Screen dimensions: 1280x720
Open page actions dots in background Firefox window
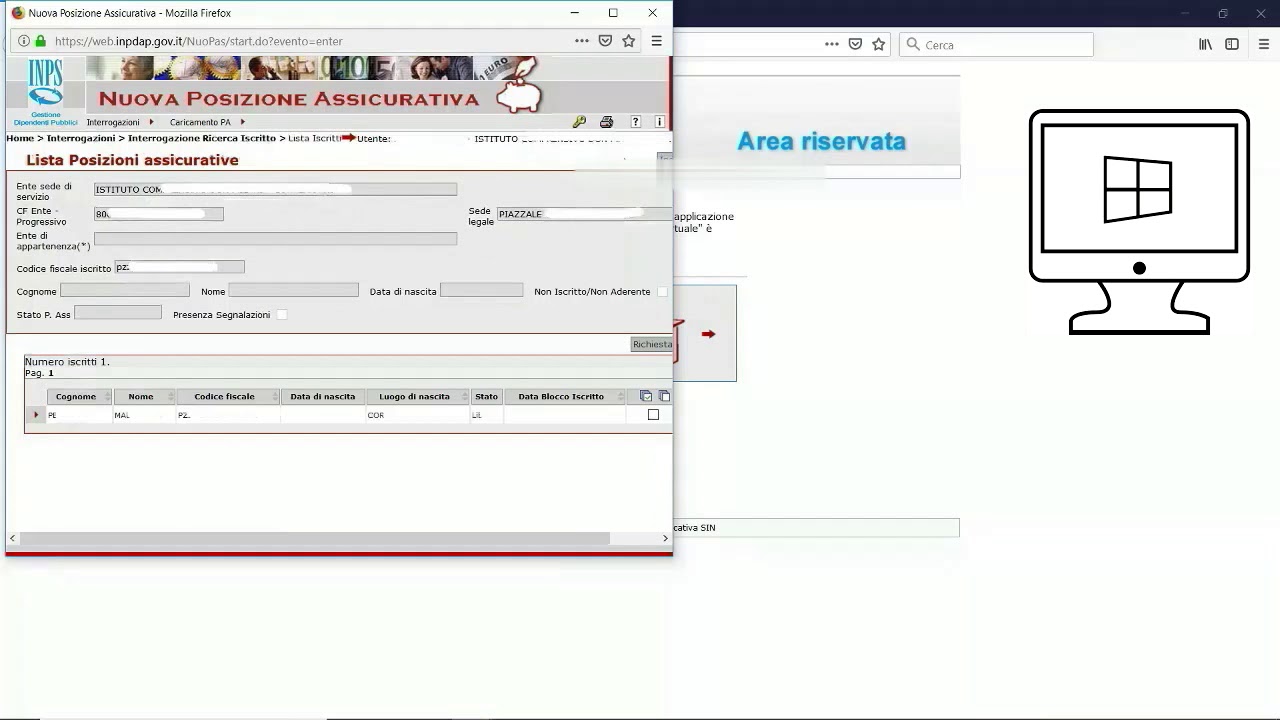832,44
